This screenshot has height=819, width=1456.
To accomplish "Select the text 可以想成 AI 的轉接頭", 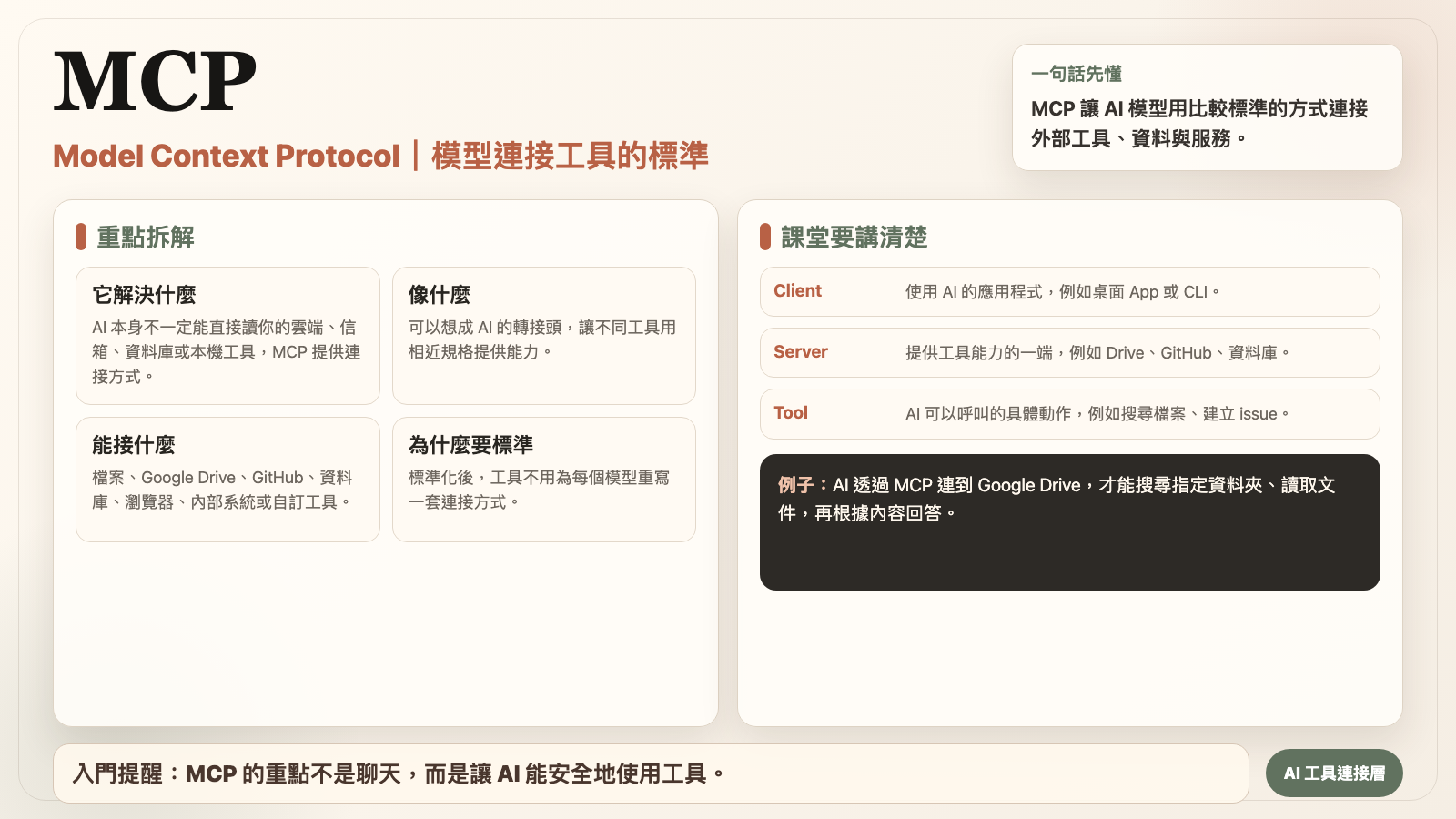I will [x=542, y=339].
